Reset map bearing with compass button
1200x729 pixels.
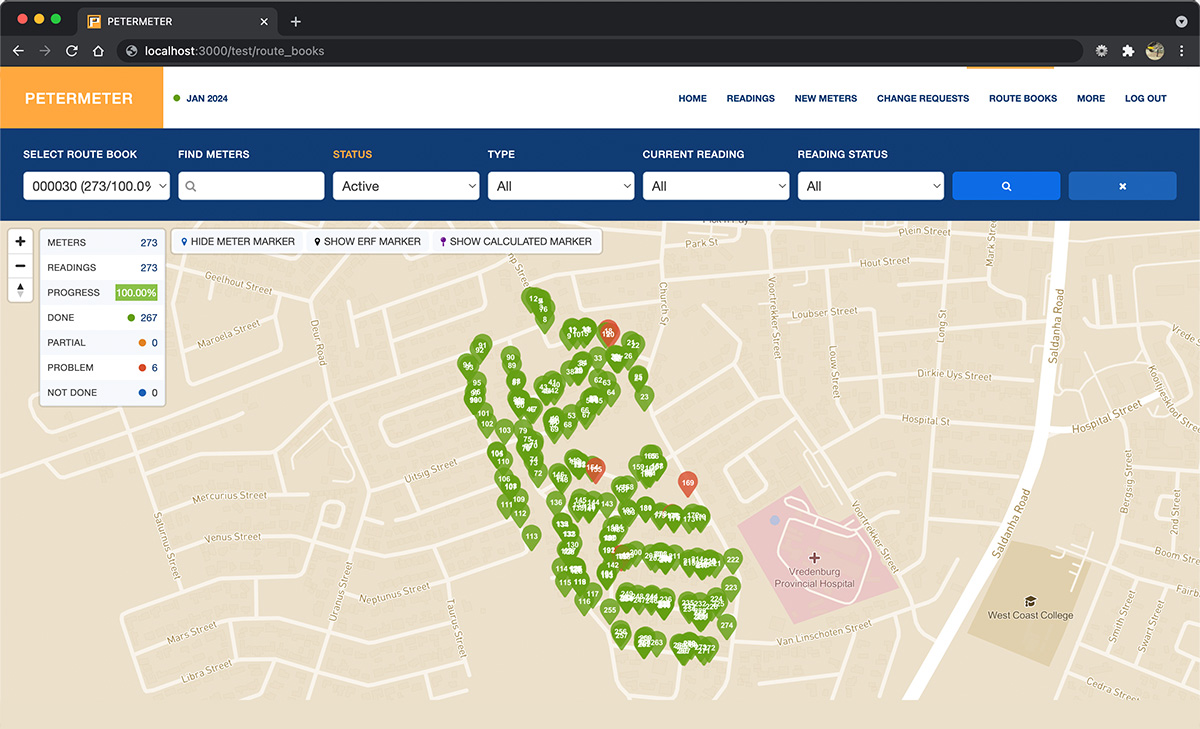pos(20,290)
